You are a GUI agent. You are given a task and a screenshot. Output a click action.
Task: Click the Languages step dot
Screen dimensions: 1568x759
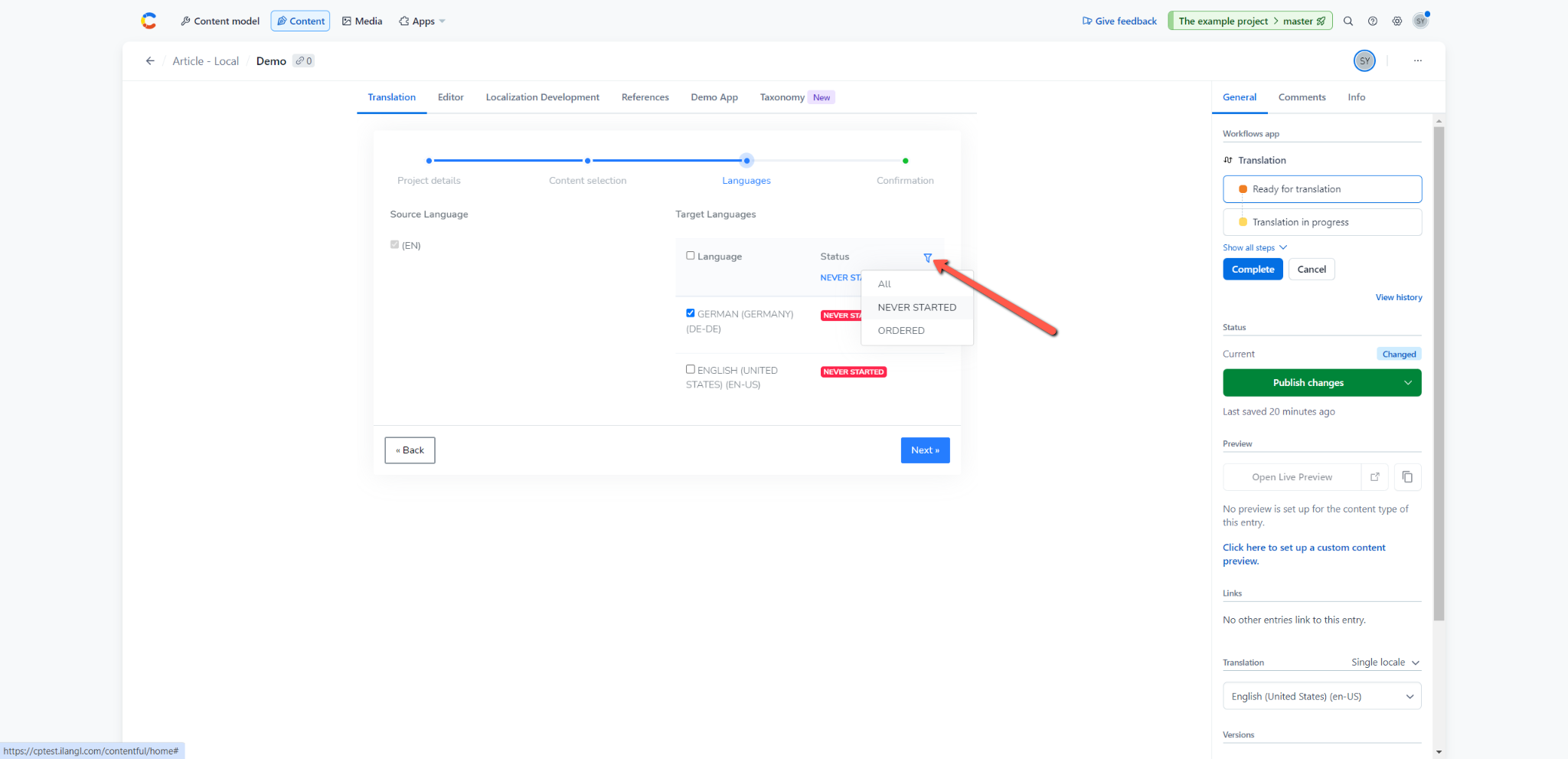[x=746, y=161]
